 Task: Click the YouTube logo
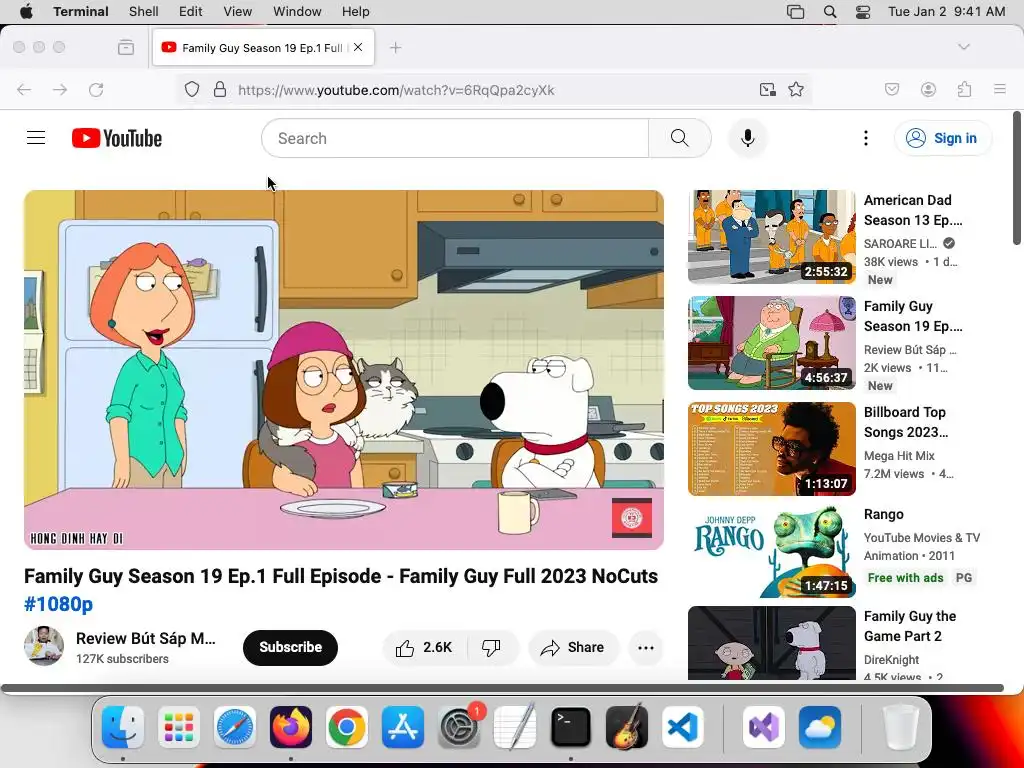click(x=117, y=138)
